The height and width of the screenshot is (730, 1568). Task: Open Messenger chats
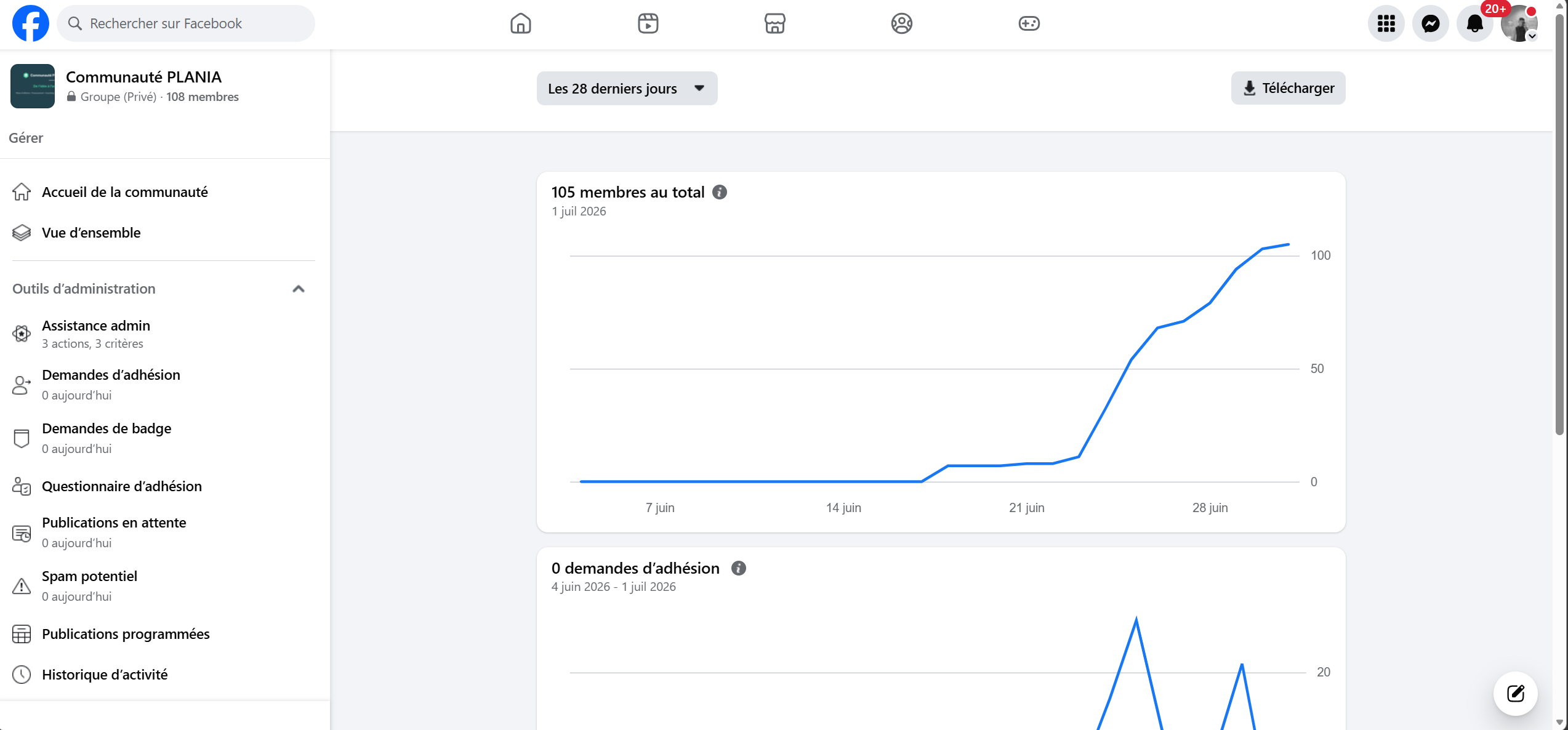pos(1430,23)
